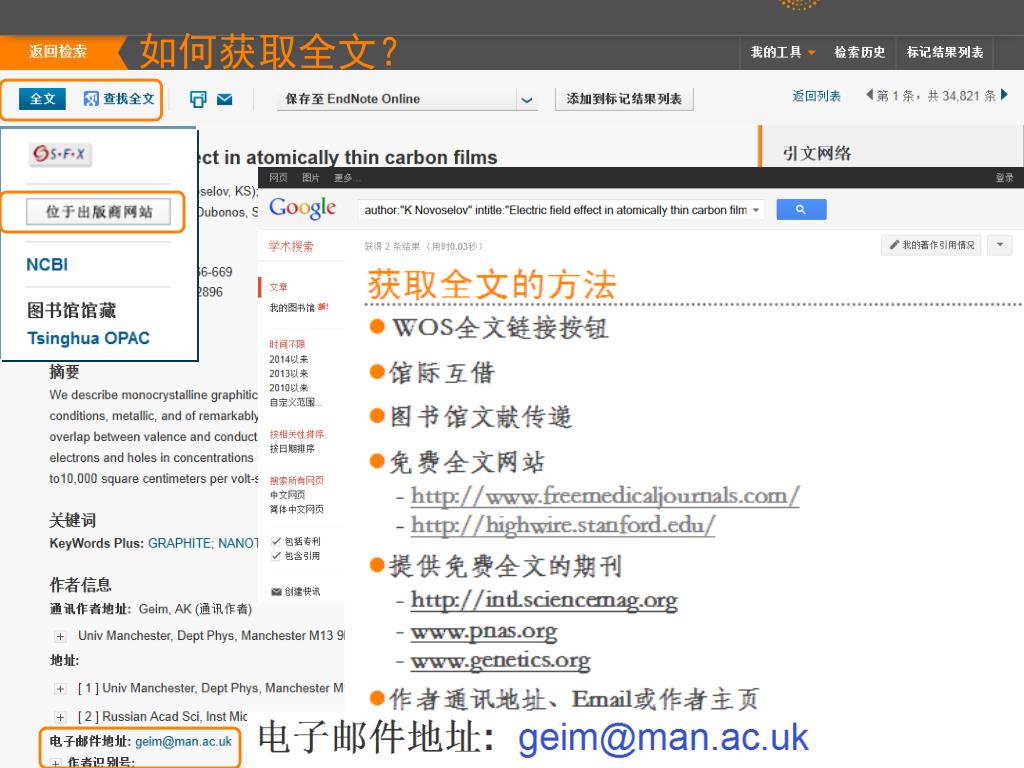Open highwire.stanford.edu link
Screen dimensions: 1024x768
(563, 526)
